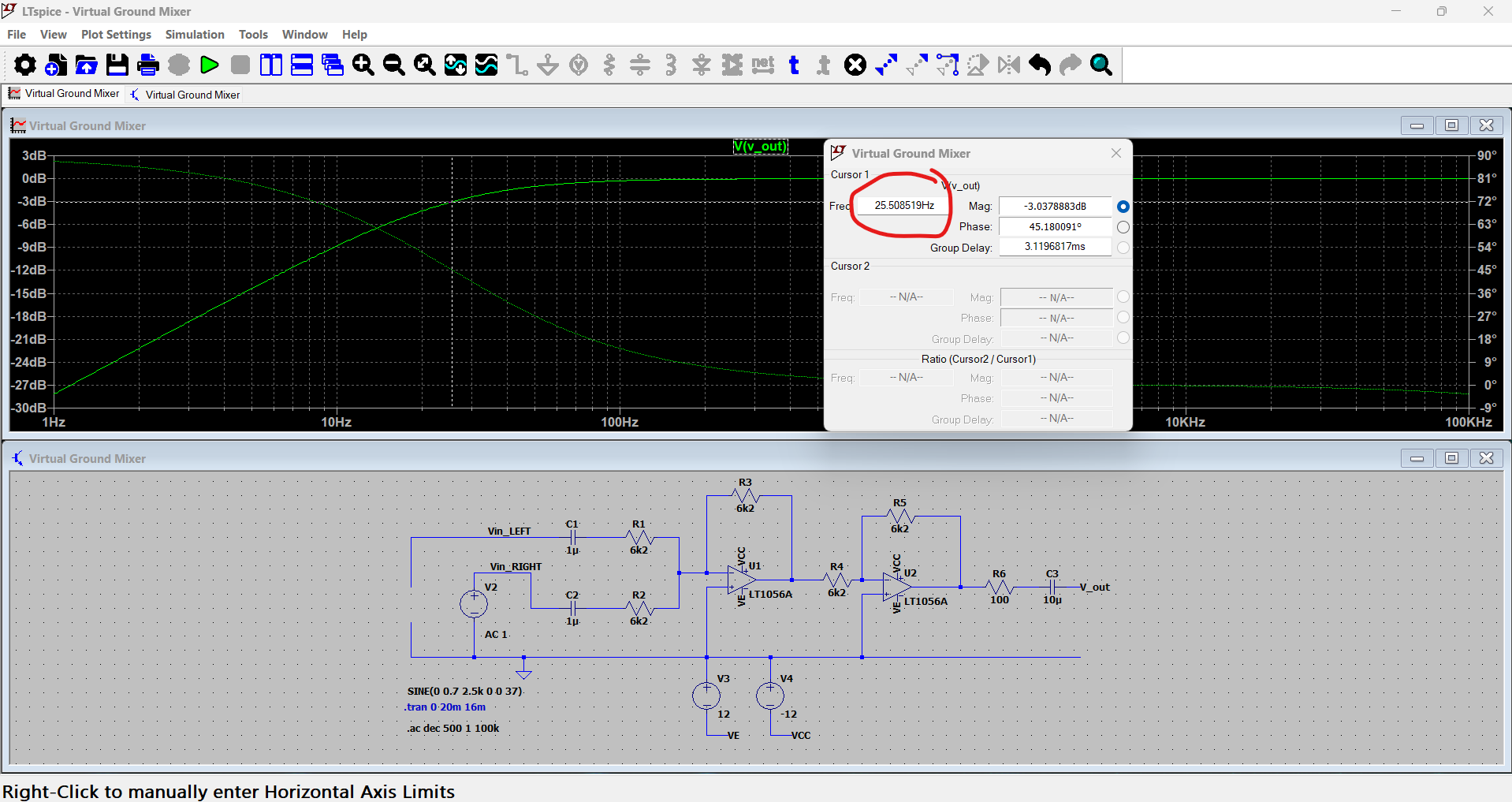Click the .ac dec 500 1 100k directive

click(x=453, y=729)
